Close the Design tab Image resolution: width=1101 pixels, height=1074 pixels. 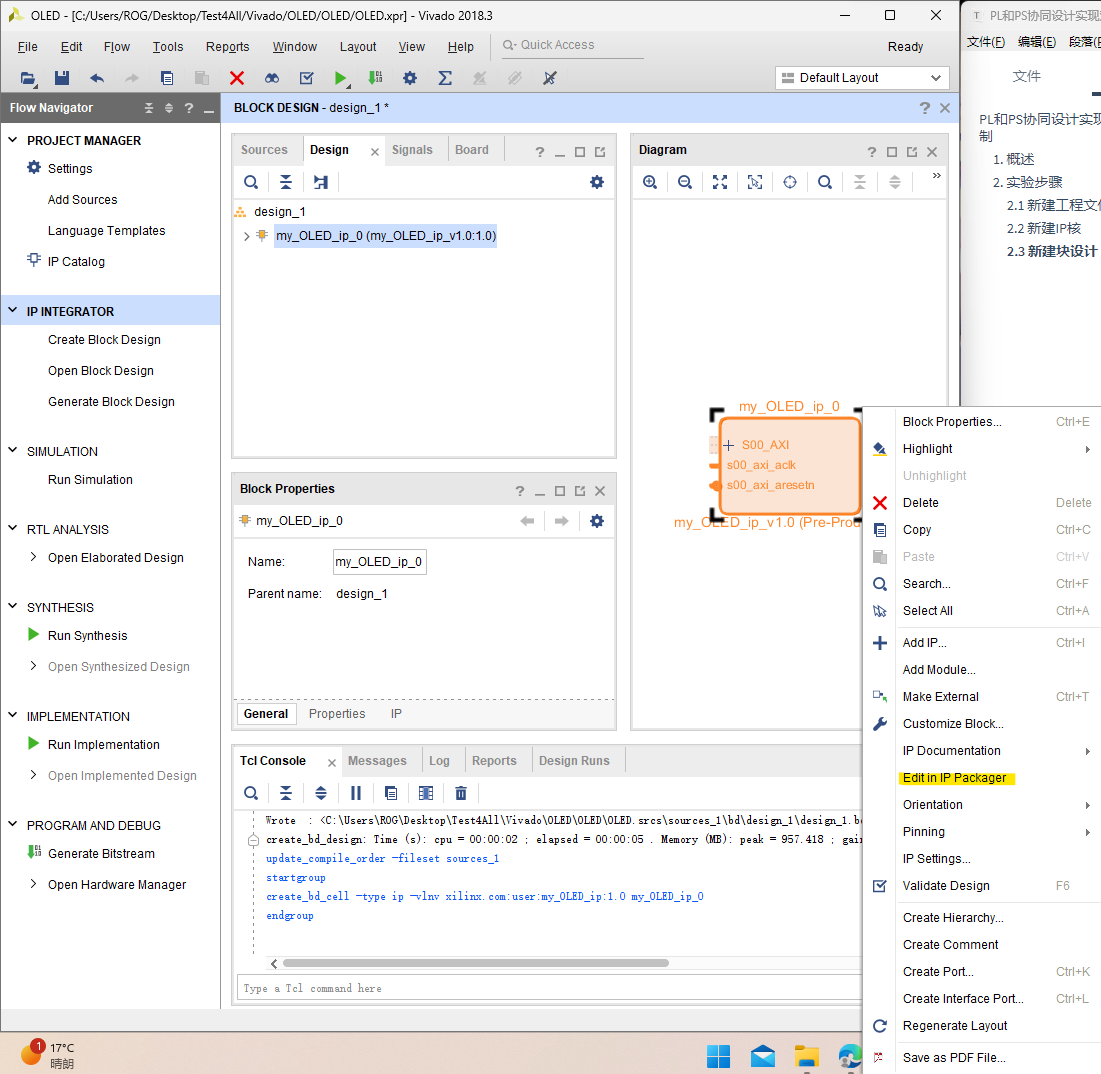375,152
